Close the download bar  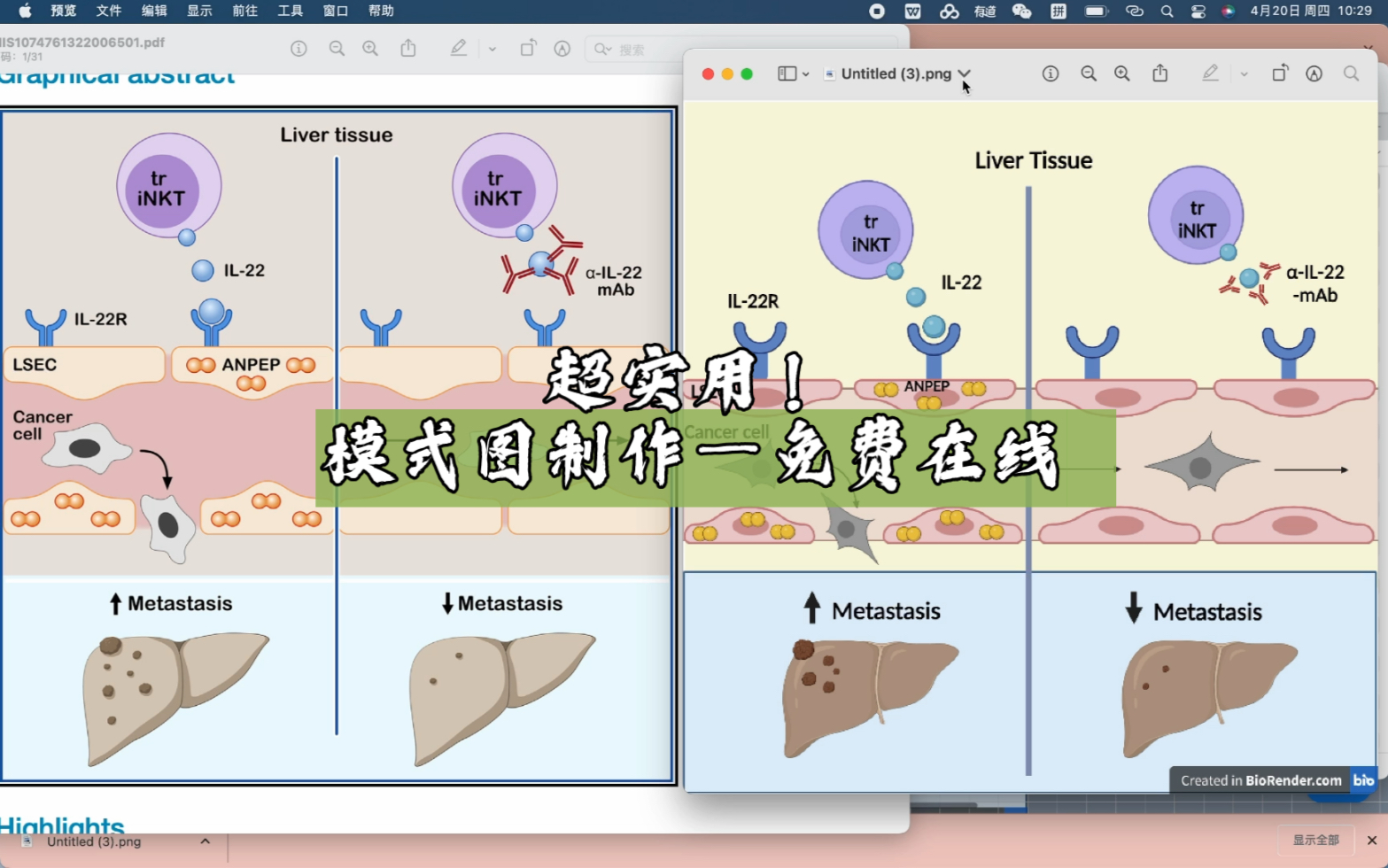(x=1371, y=840)
